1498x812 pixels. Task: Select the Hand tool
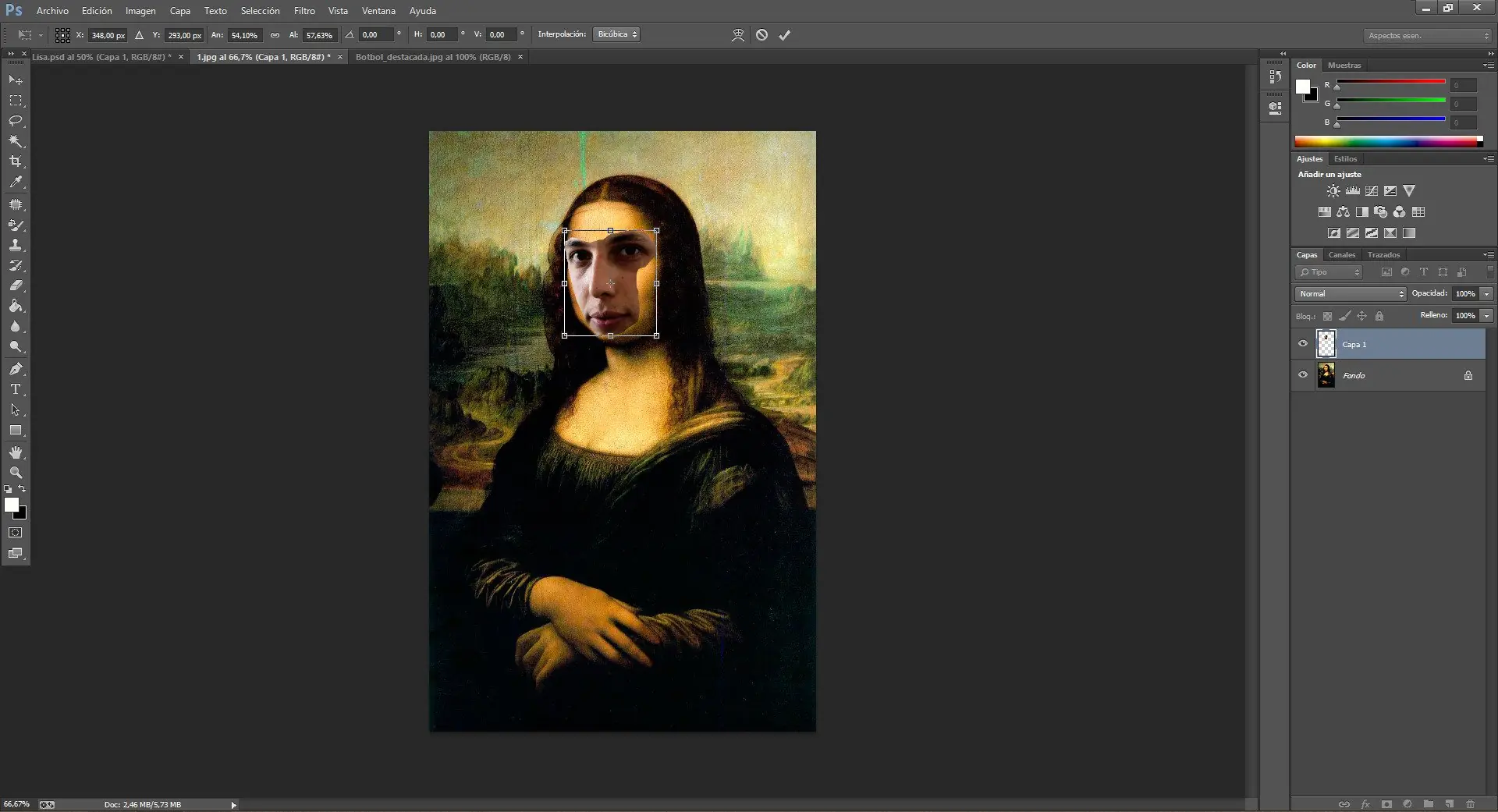16,452
